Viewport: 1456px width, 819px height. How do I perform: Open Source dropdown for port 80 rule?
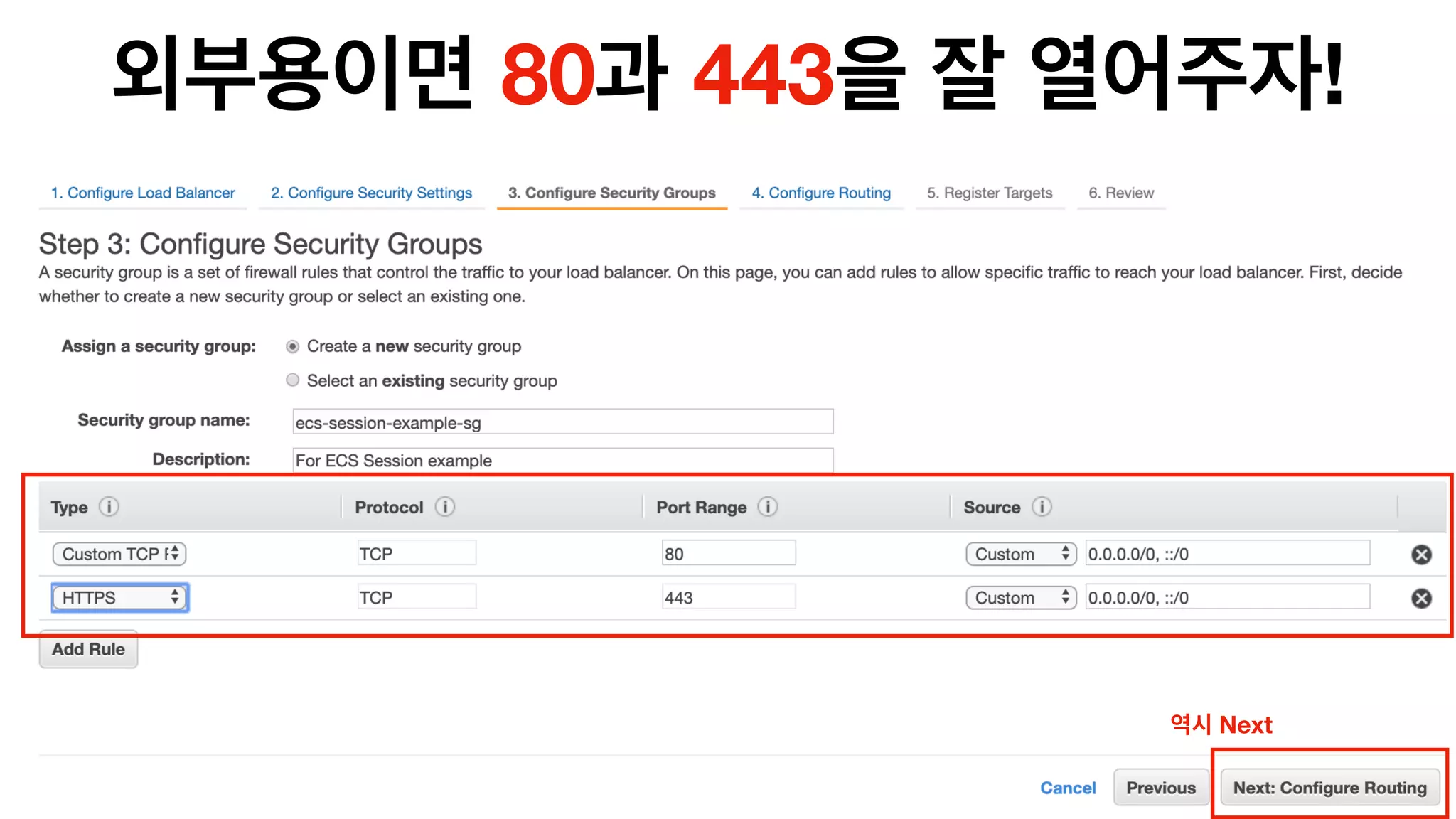(x=1021, y=554)
